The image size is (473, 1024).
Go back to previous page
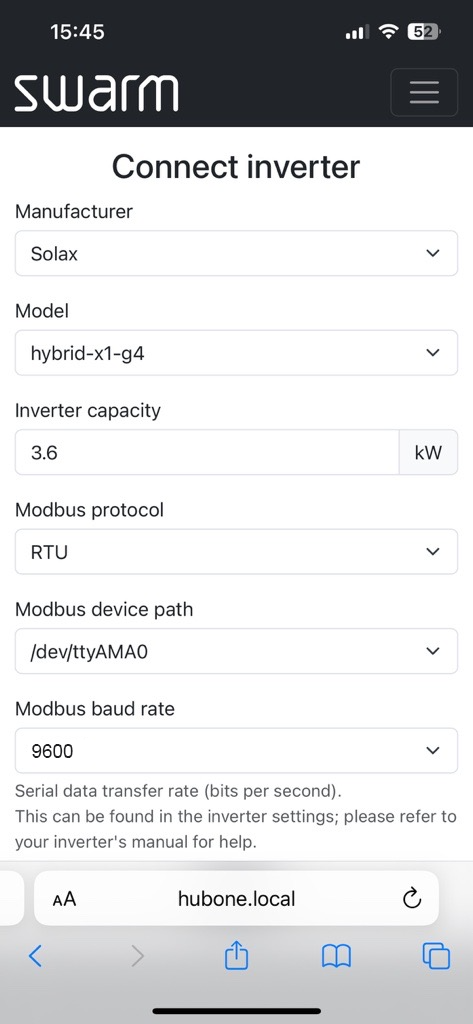(x=35, y=957)
